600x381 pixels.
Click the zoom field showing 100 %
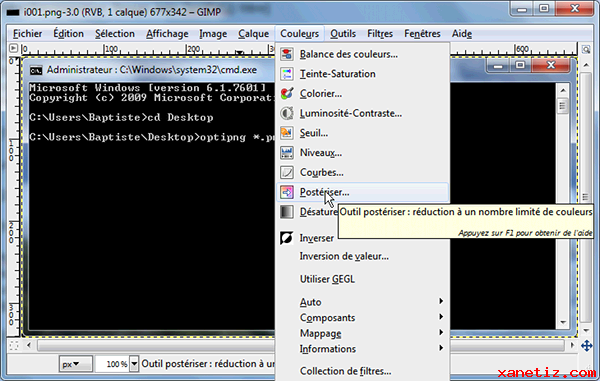click(113, 364)
